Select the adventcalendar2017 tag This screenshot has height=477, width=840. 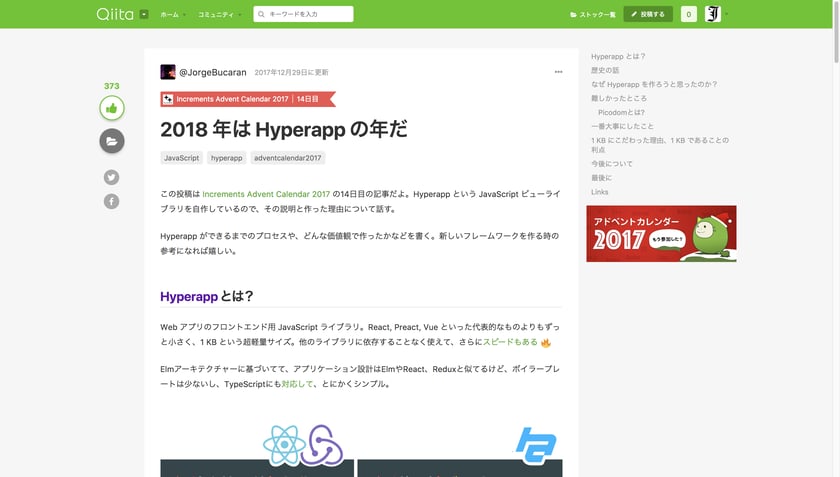tap(288, 158)
